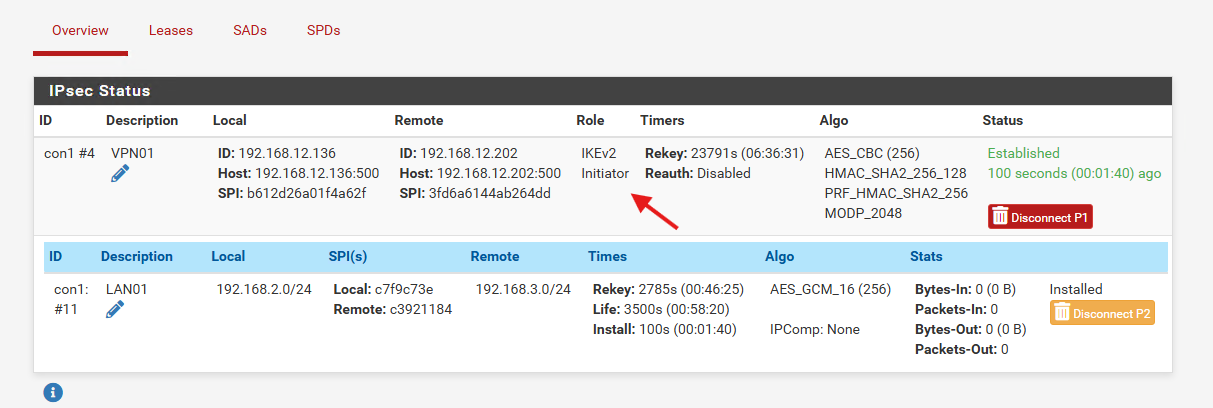Edit the LAN01 phase 2 entry pencil icon

(116, 310)
